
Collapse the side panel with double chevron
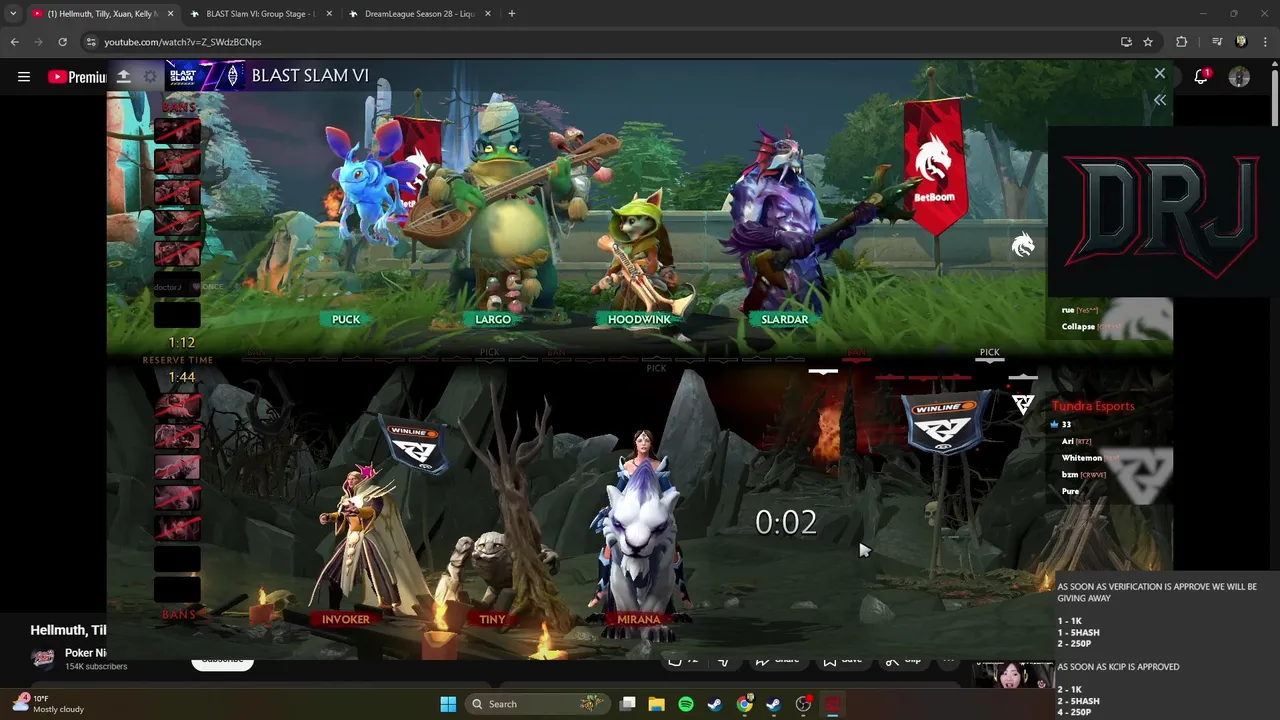tap(1160, 100)
